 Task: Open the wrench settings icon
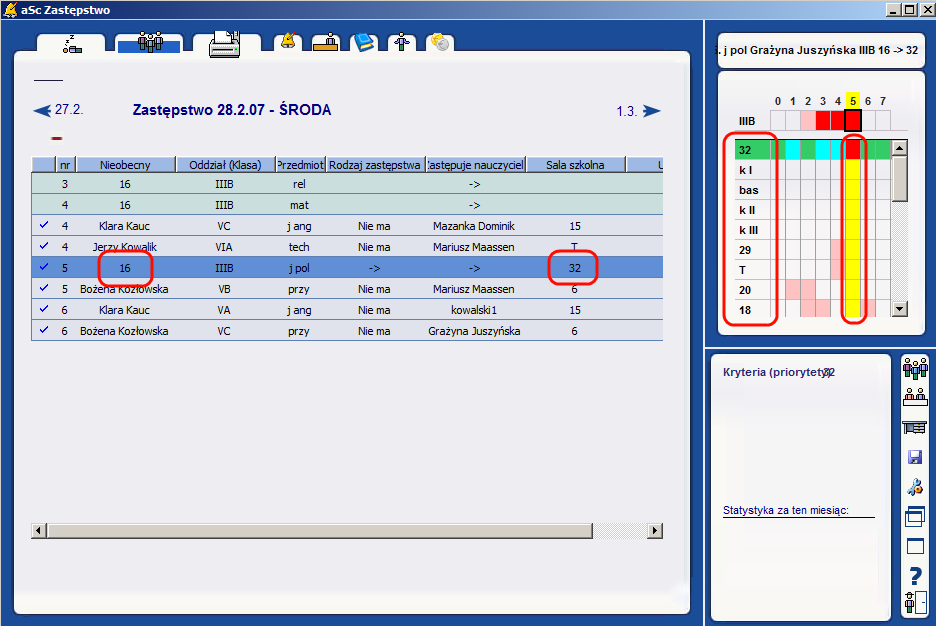(x=914, y=488)
